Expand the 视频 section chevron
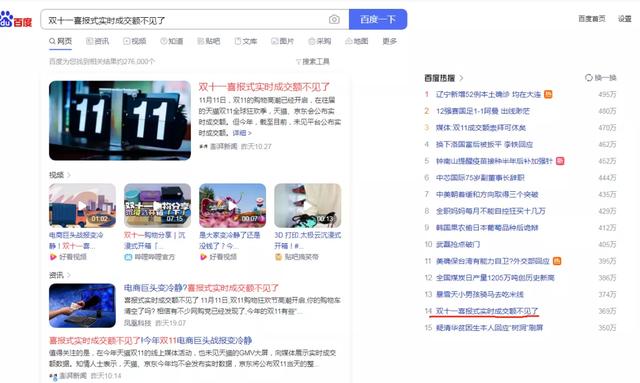 coord(69,175)
